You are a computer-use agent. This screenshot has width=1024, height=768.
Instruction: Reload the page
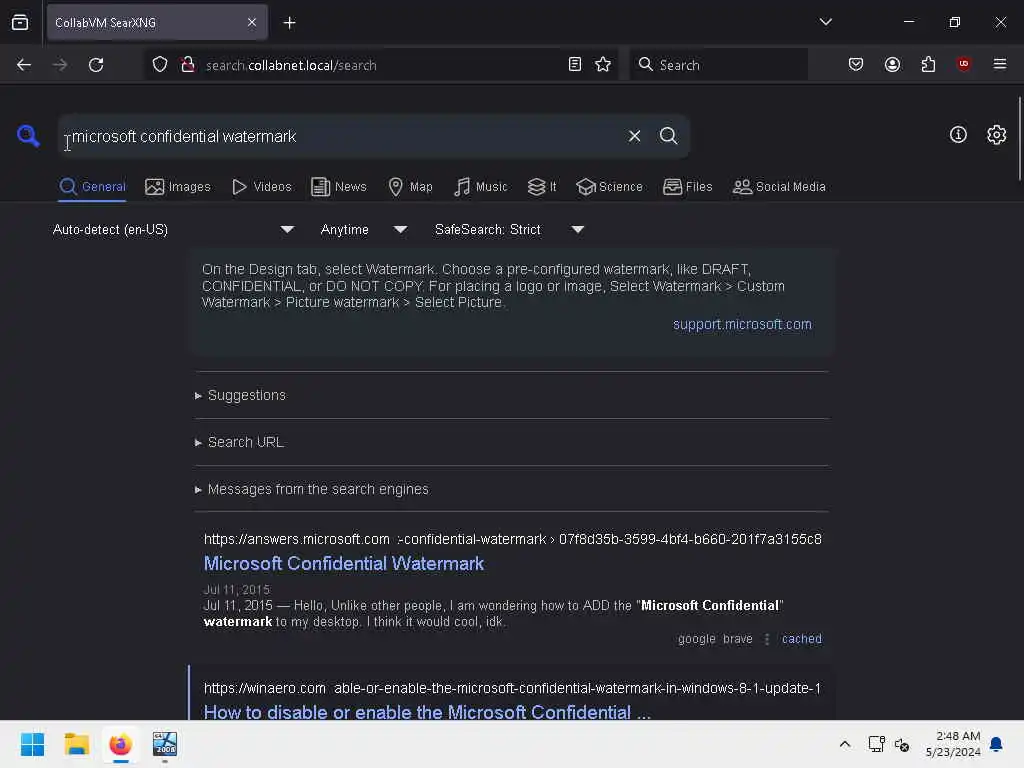tap(96, 65)
